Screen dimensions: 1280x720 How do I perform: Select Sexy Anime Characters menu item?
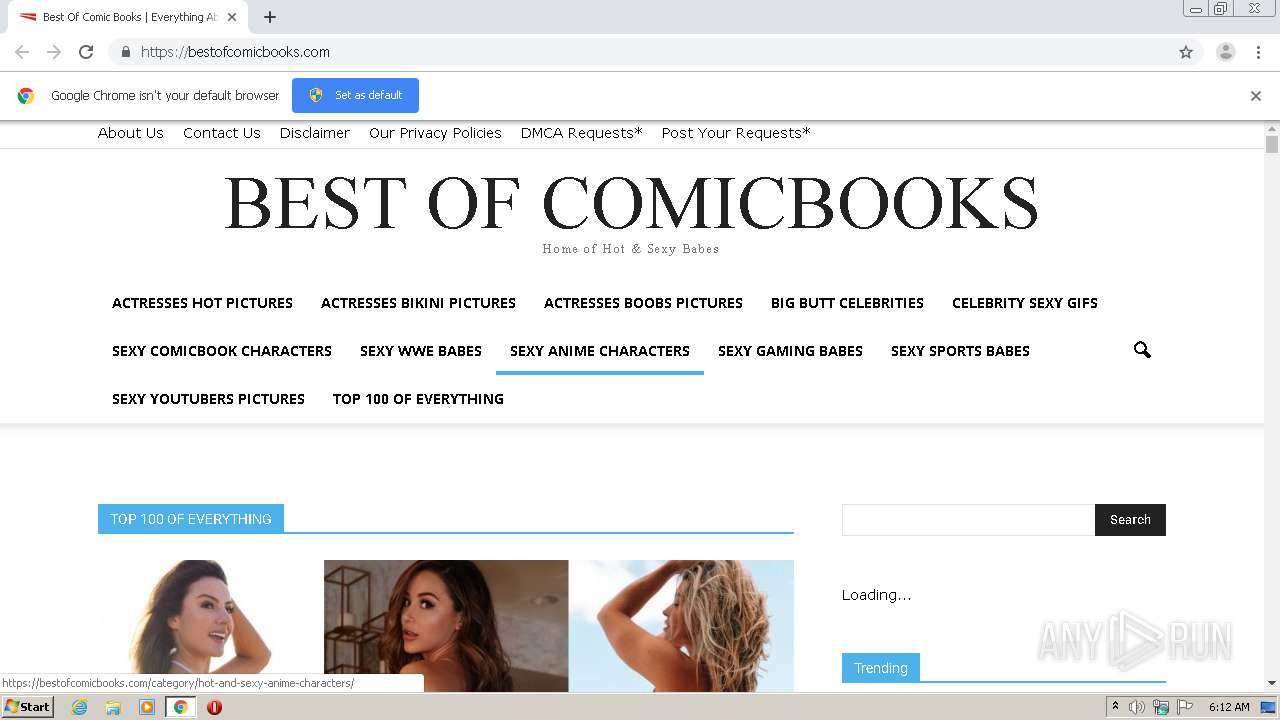(600, 351)
